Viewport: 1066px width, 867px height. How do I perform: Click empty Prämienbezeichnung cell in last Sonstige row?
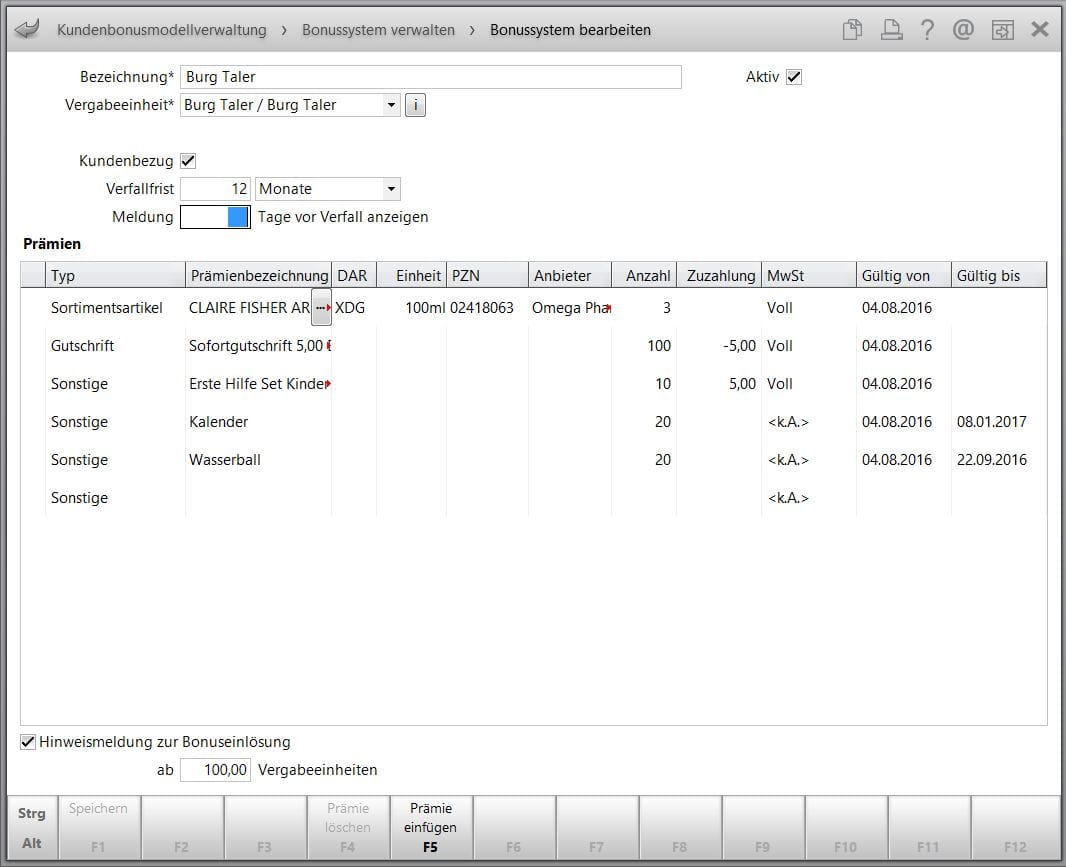click(x=258, y=498)
